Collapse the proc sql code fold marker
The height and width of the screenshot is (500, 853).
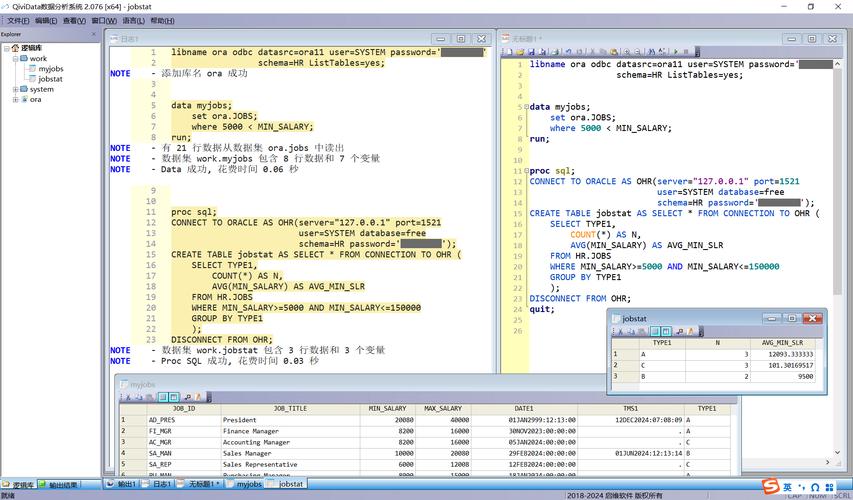coord(524,171)
